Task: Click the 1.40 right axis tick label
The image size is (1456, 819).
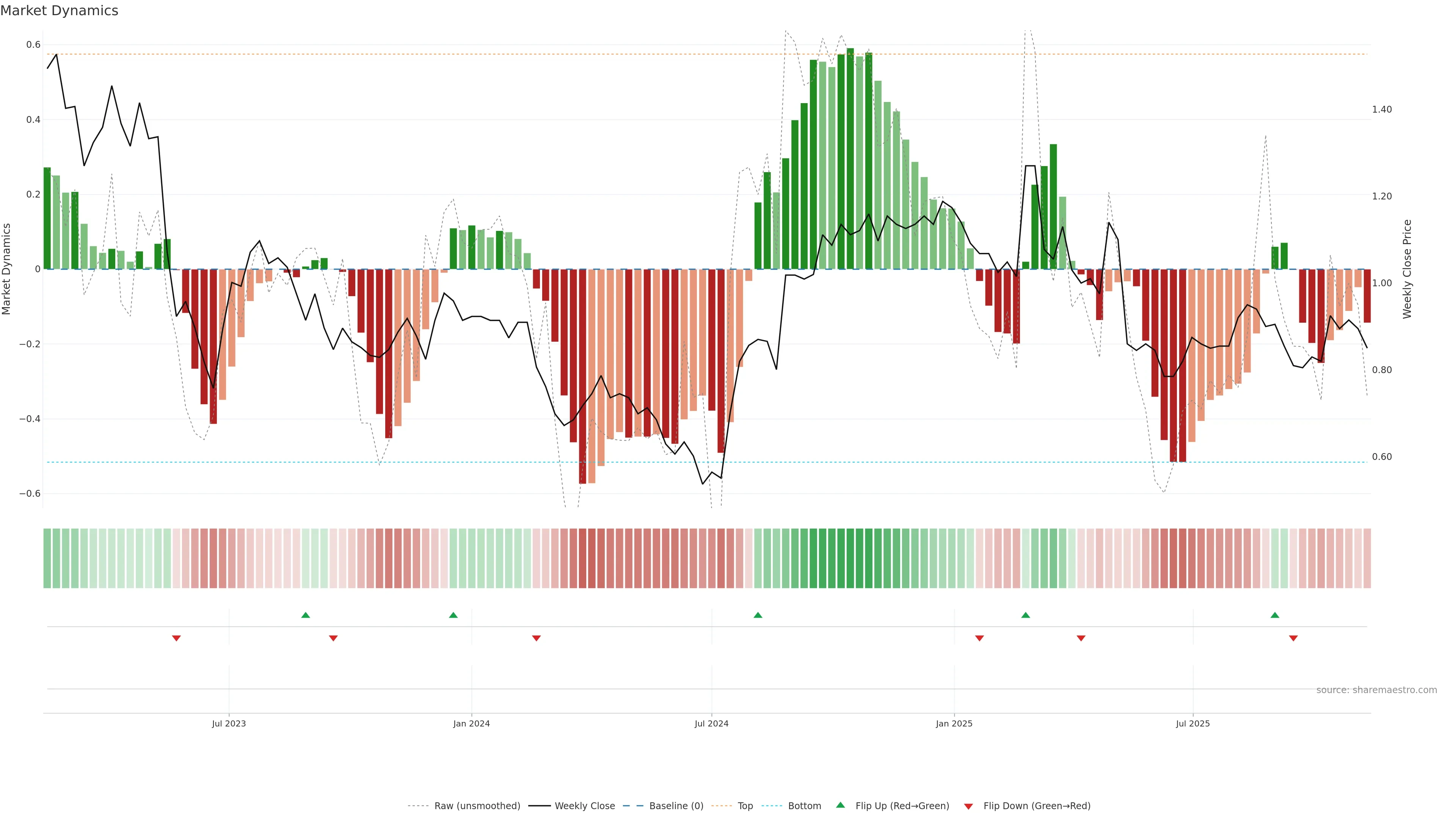Action: pyautogui.click(x=1381, y=110)
